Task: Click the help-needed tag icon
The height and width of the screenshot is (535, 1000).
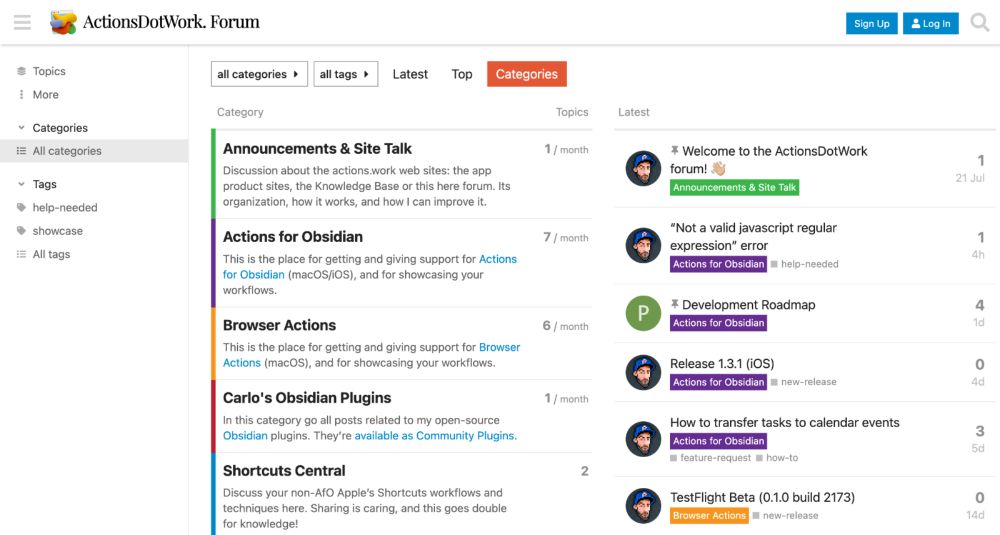Action: (x=21, y=207)
